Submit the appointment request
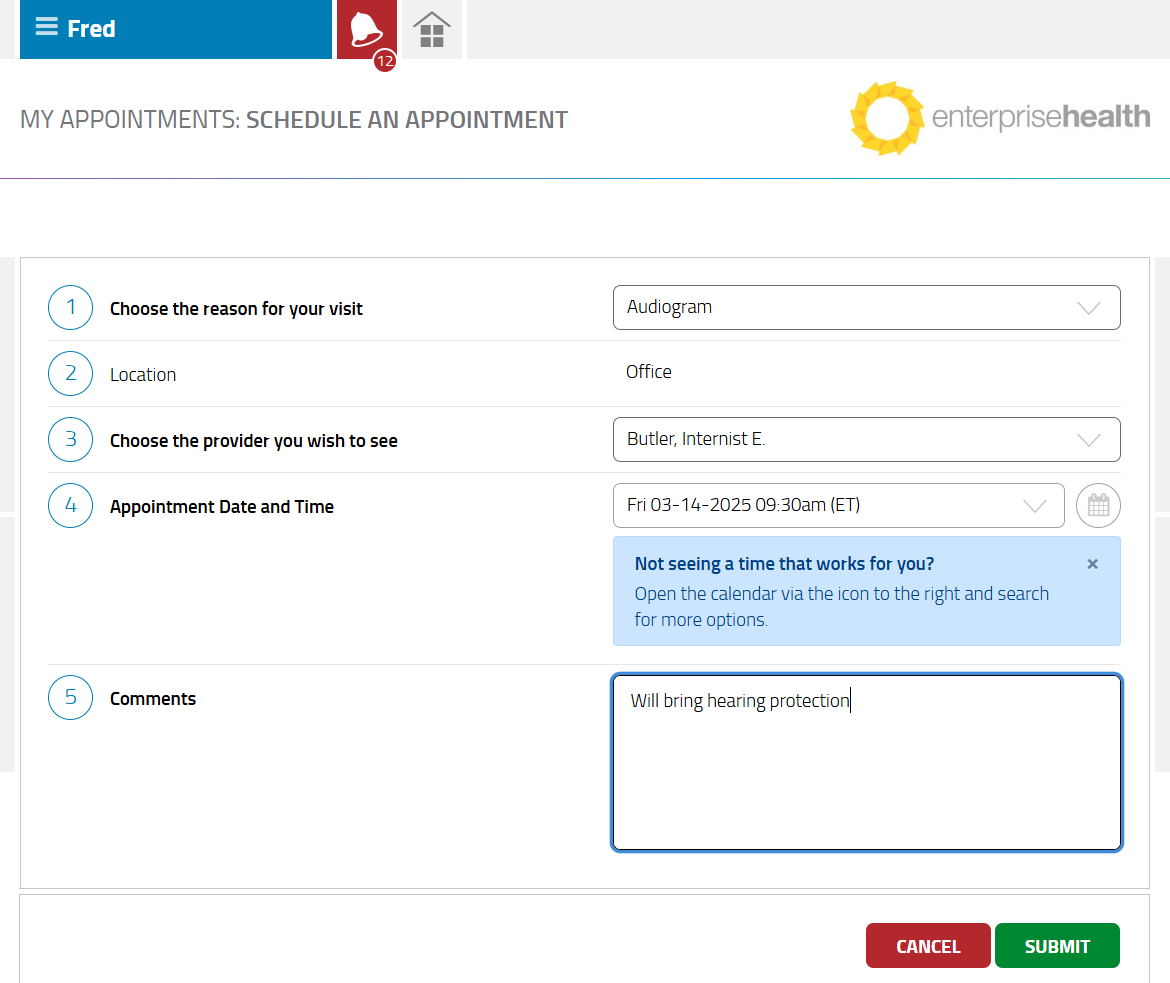 tap(1057, 946)
